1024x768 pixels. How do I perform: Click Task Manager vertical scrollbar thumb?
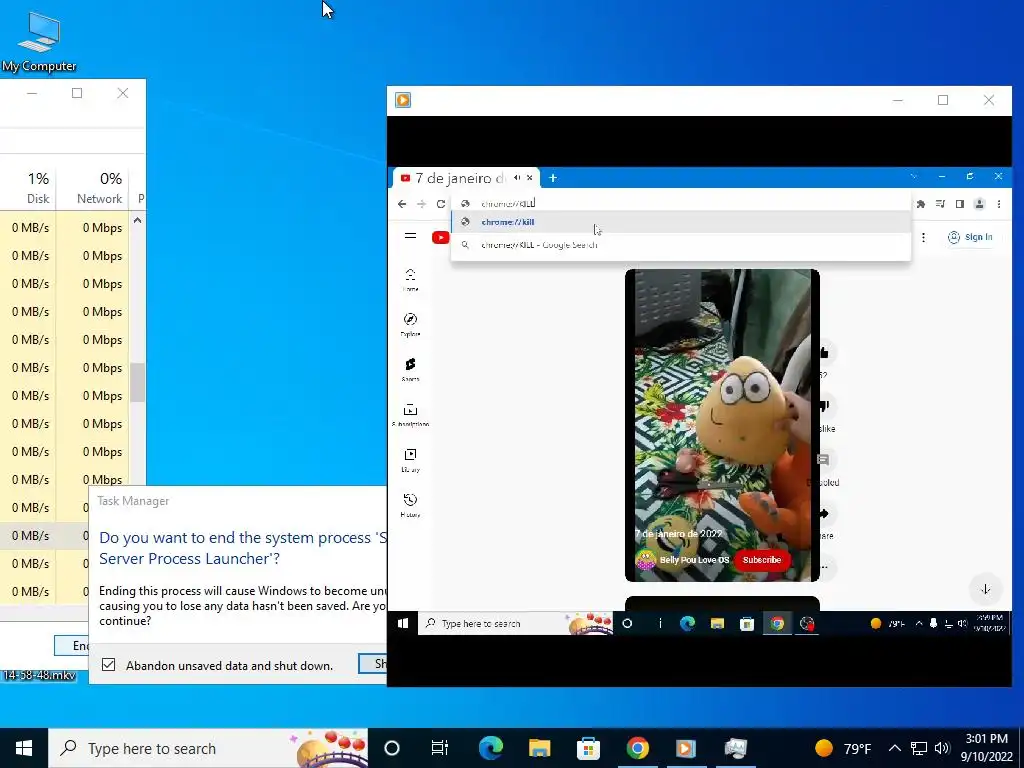(137, 383)
